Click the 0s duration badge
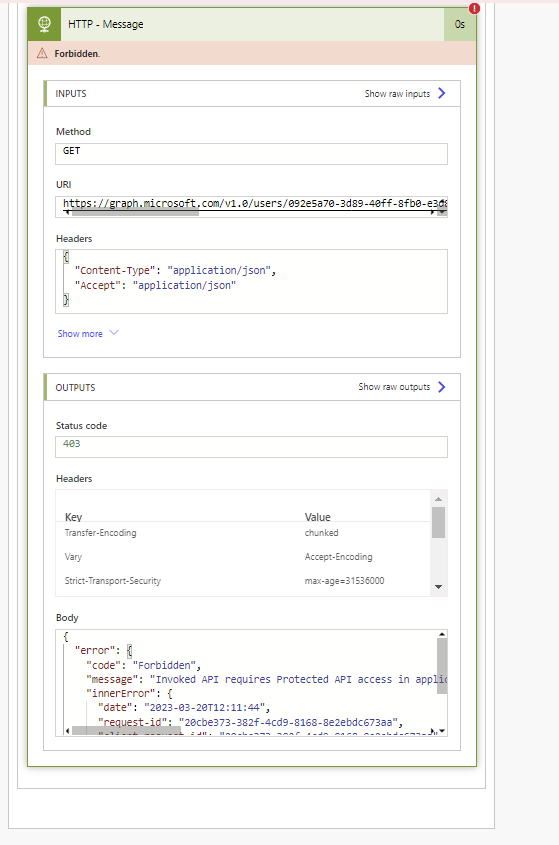The width and height of the screenshot is (559, 845). click(460, 24)
